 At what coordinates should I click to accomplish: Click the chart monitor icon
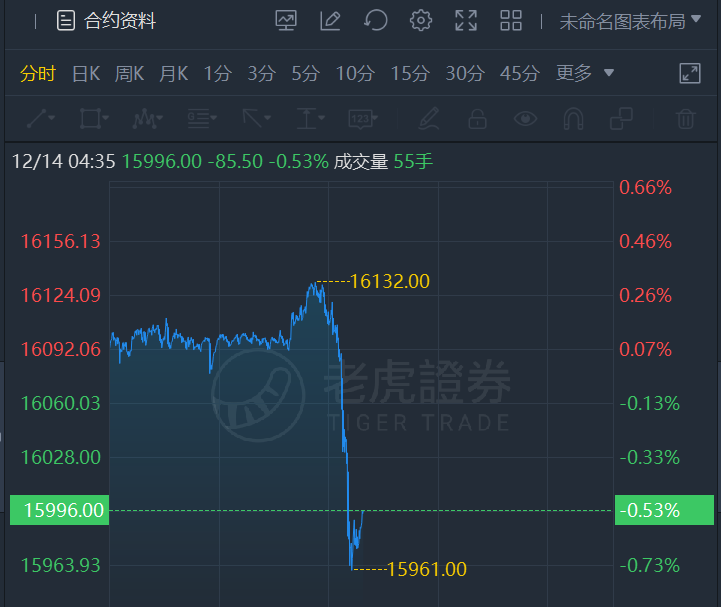(285, 21)
